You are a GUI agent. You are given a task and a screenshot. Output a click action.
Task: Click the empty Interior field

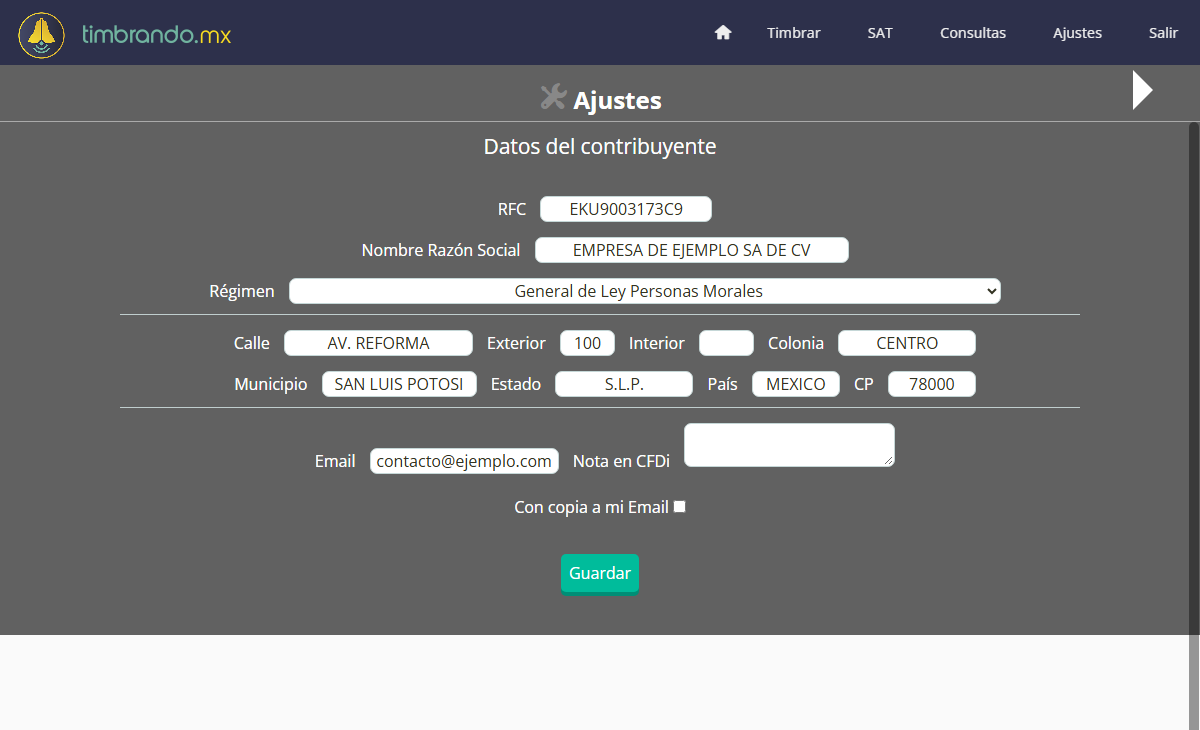pos(726,343)
